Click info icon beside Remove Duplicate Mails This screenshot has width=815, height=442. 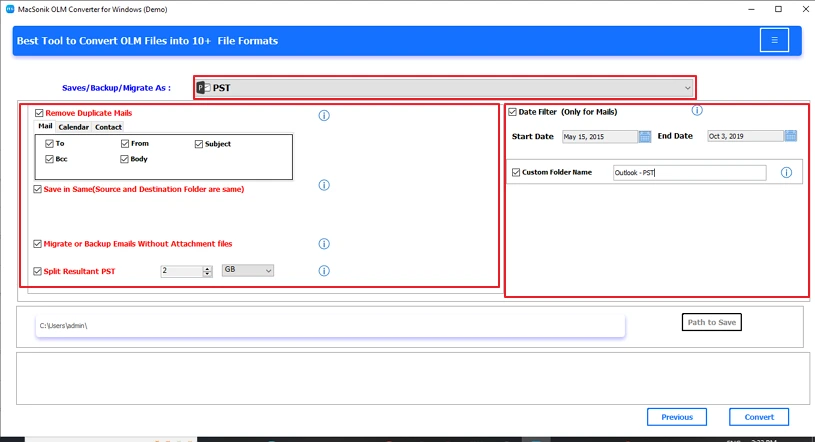point(324,116)
